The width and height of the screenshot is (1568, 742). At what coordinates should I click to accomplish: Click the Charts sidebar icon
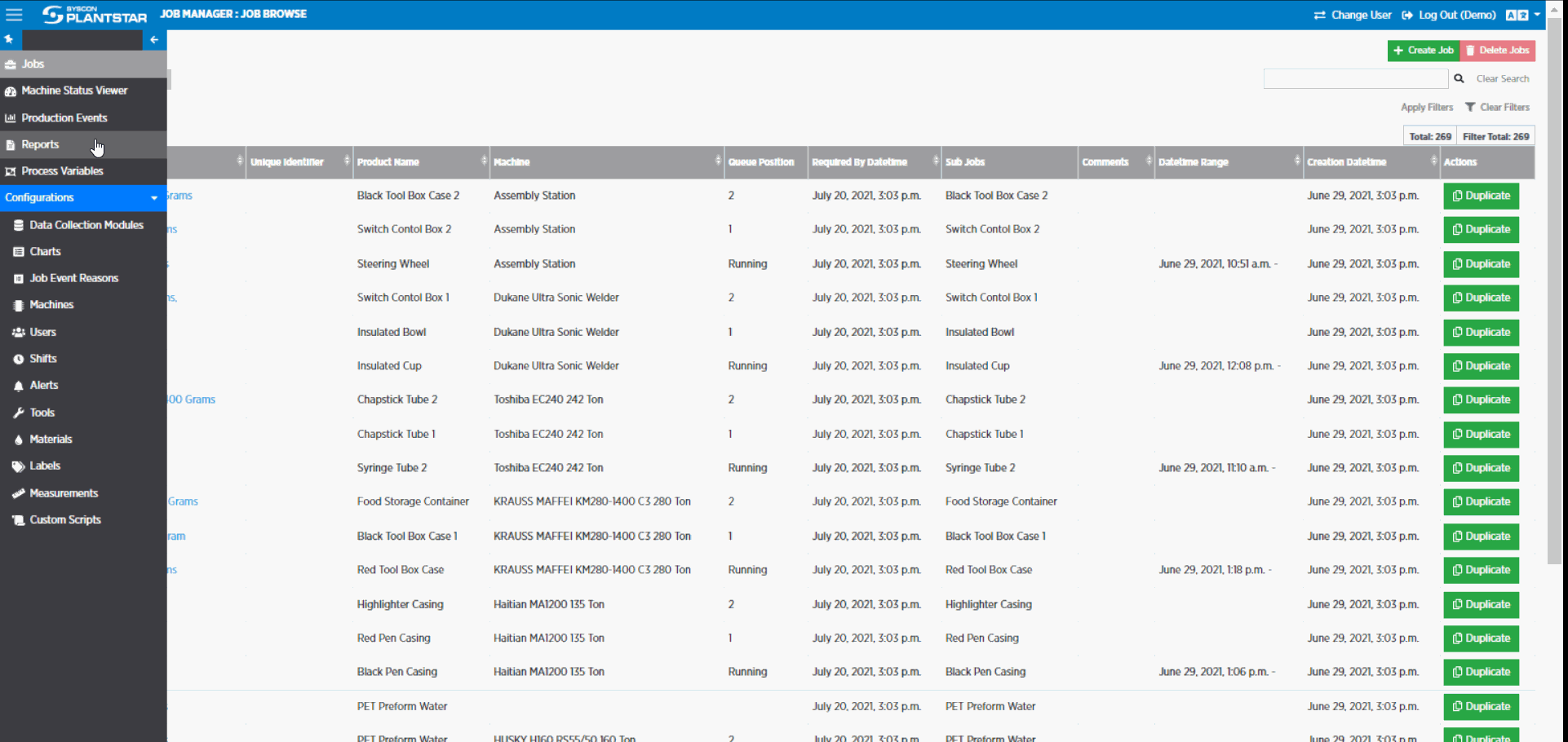19,252
